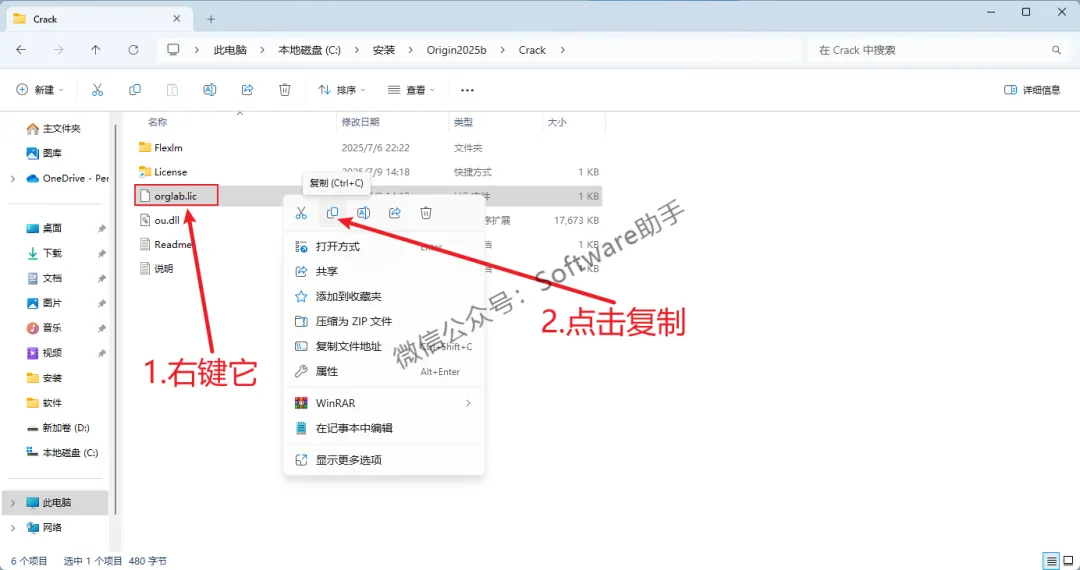This screenshot has width=1080, height=570.
Task: Select the ou.dll file
Action: [x=166, y=220]
